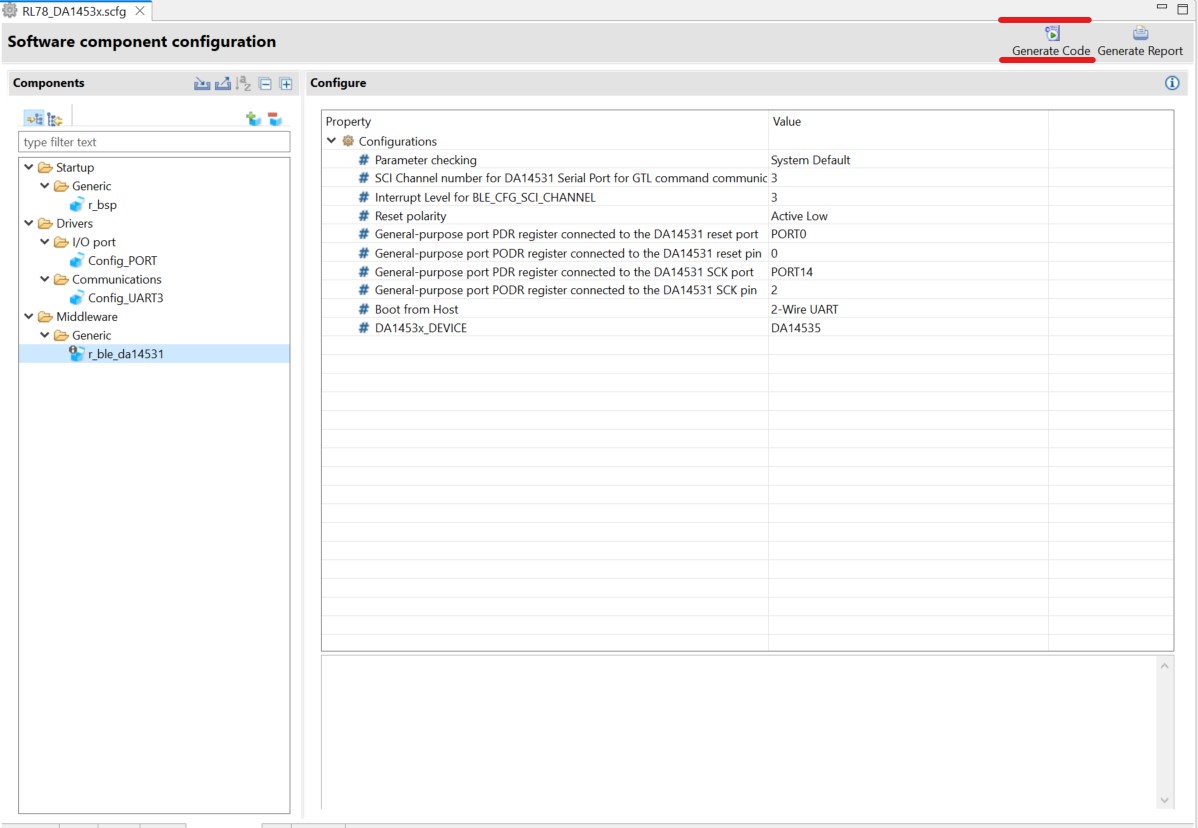Click the r_bsp component cube icon
Screen dimensions: 1198x828
(x=76, y=205)
